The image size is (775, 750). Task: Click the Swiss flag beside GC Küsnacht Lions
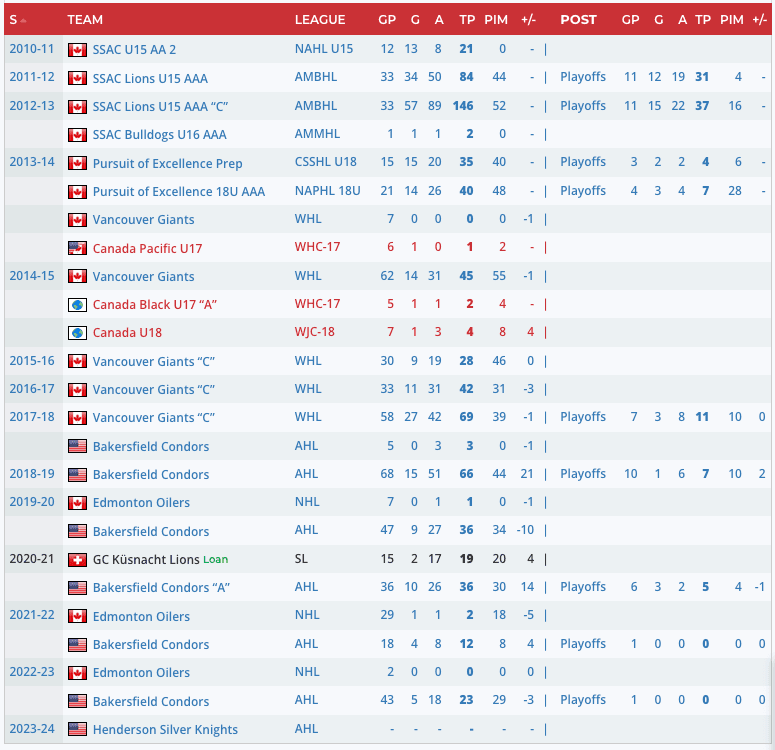(x=77, y=560)
